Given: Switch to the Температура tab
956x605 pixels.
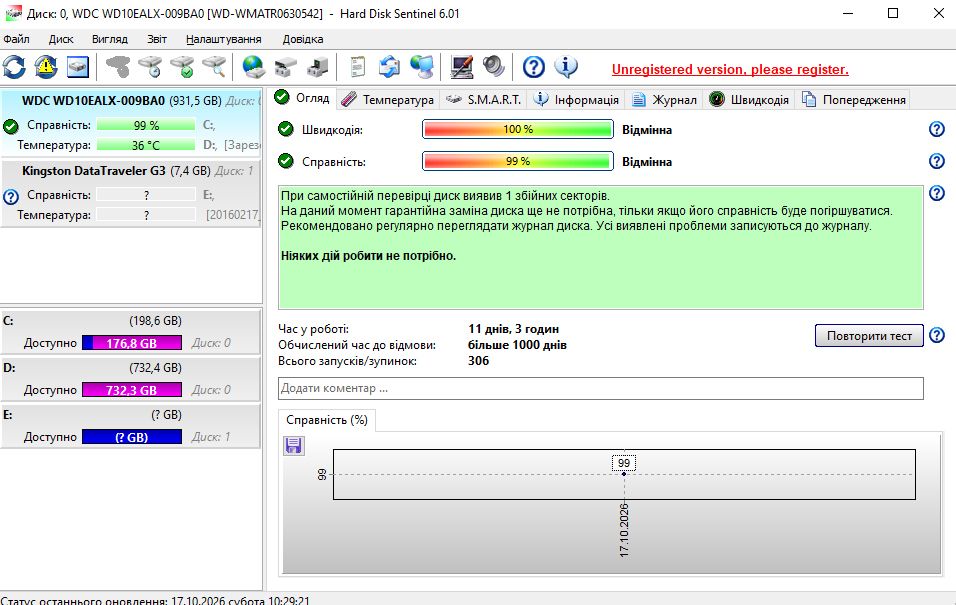Looking at the screenshot, I should [388, 99].
